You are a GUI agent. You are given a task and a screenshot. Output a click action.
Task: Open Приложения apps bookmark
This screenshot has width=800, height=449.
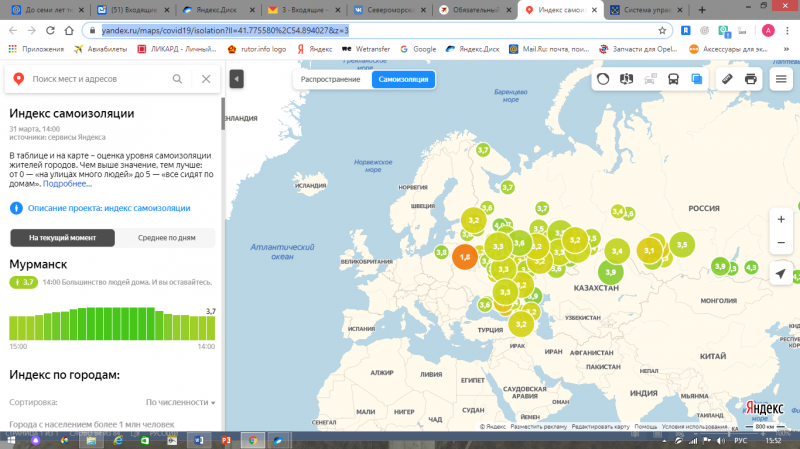click(36, 49)
